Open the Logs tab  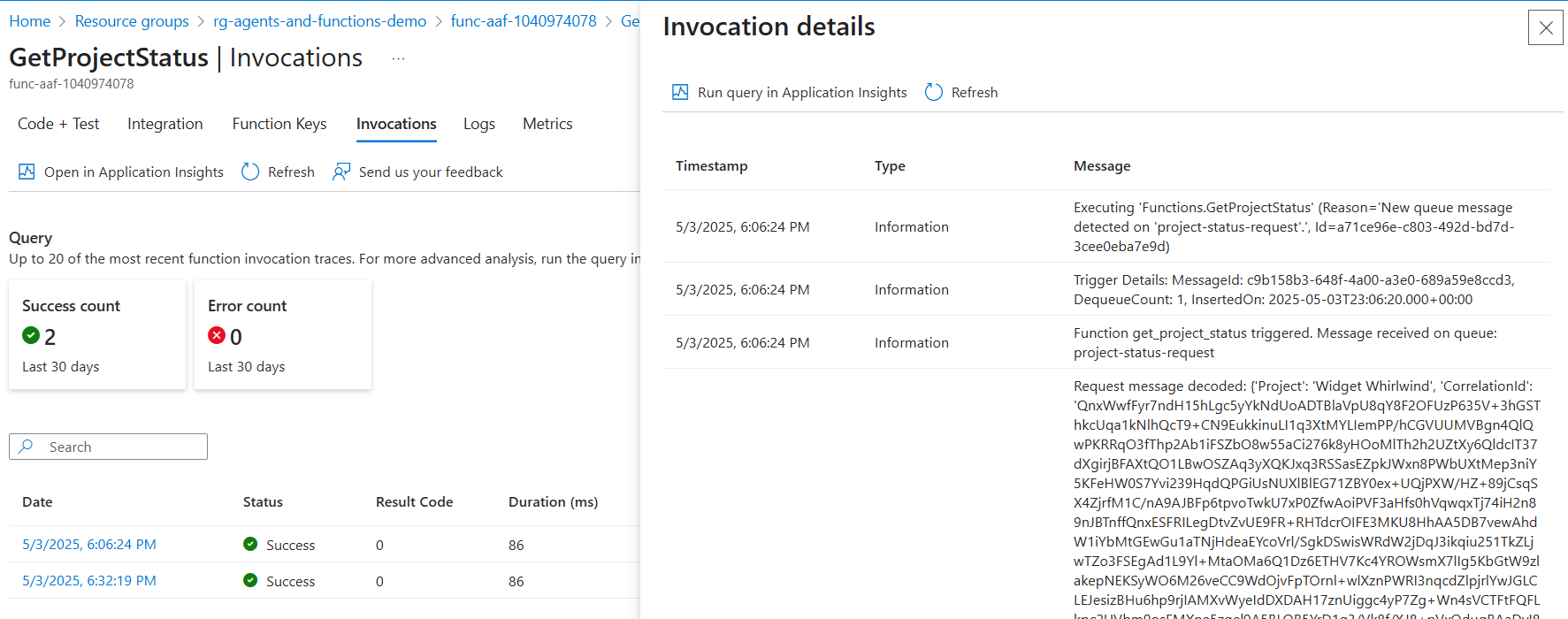click(479, 124)
